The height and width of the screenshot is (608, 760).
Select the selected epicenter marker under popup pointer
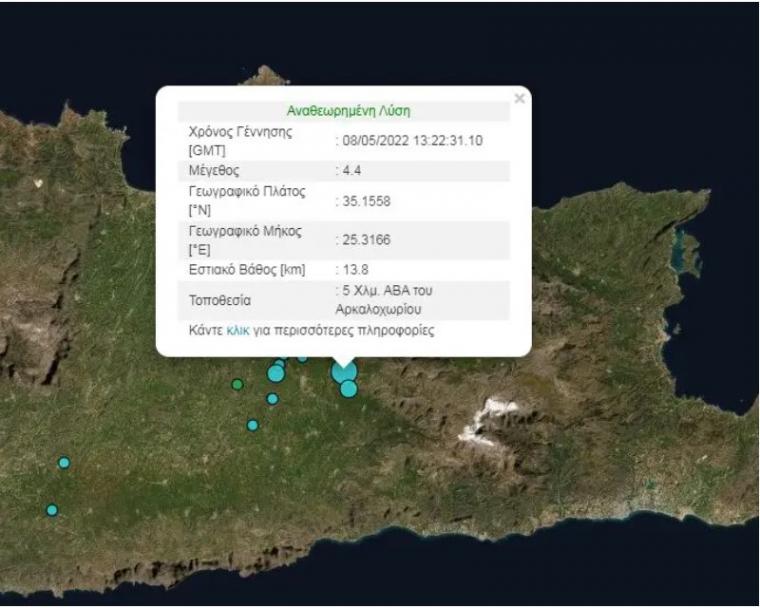tap(343, 372)
